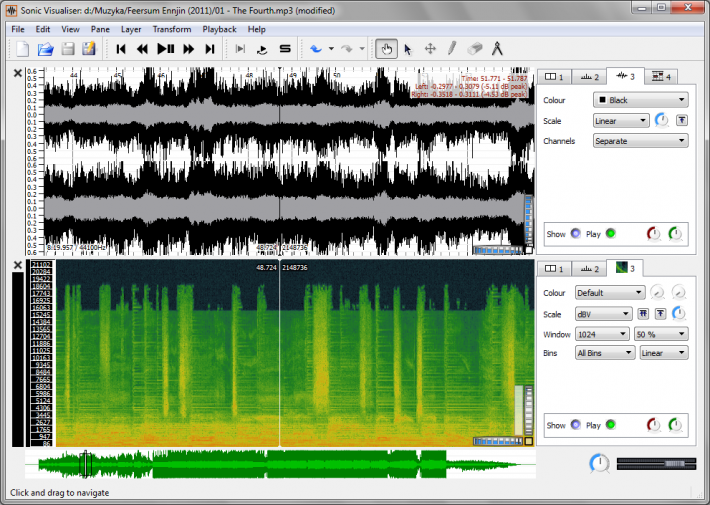This screenshot has width=710, height=505.
Task: Toggle spectrogram Normalize Columns button
Action: coord(643,313)
